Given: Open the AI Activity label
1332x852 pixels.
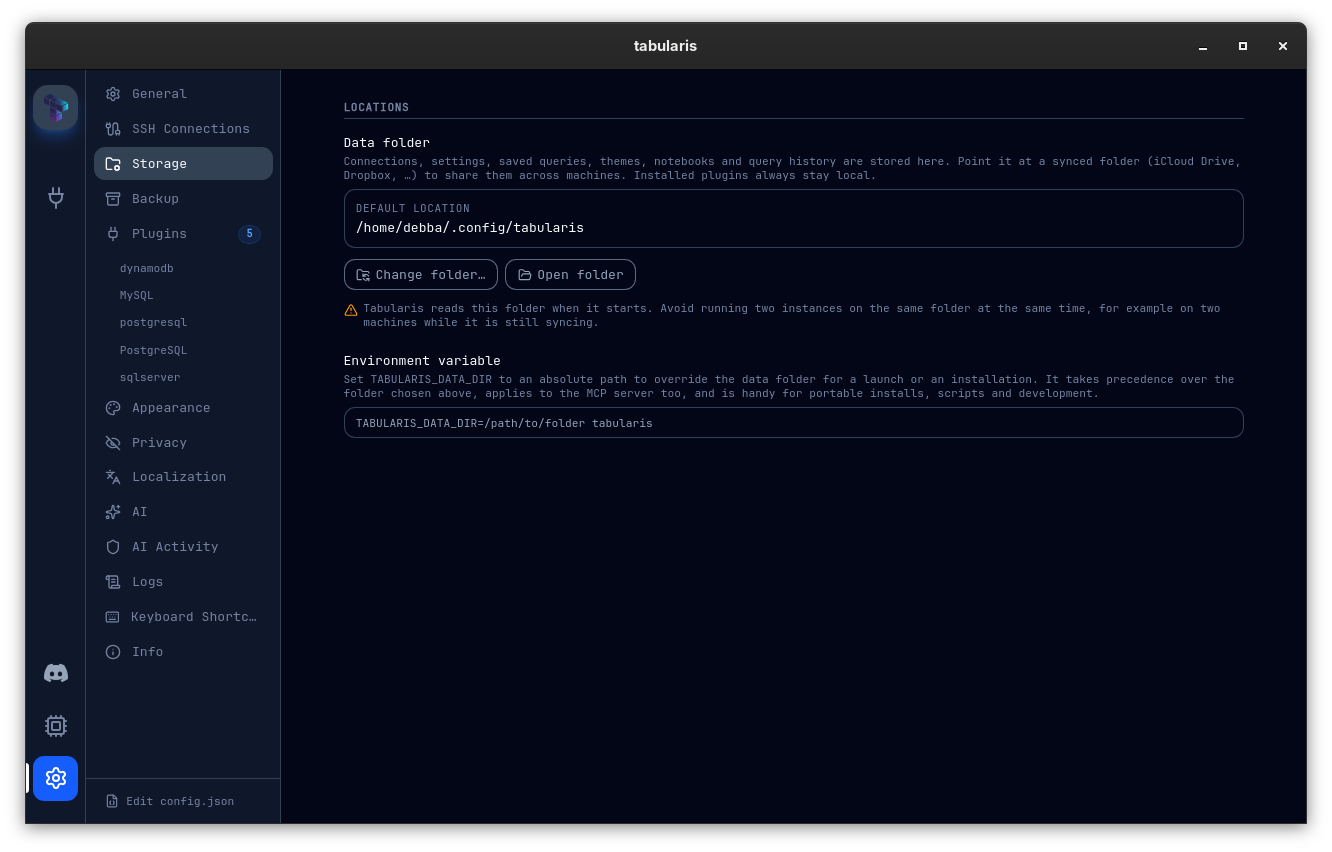Looking at the screenshot, I should click(175, 547).
